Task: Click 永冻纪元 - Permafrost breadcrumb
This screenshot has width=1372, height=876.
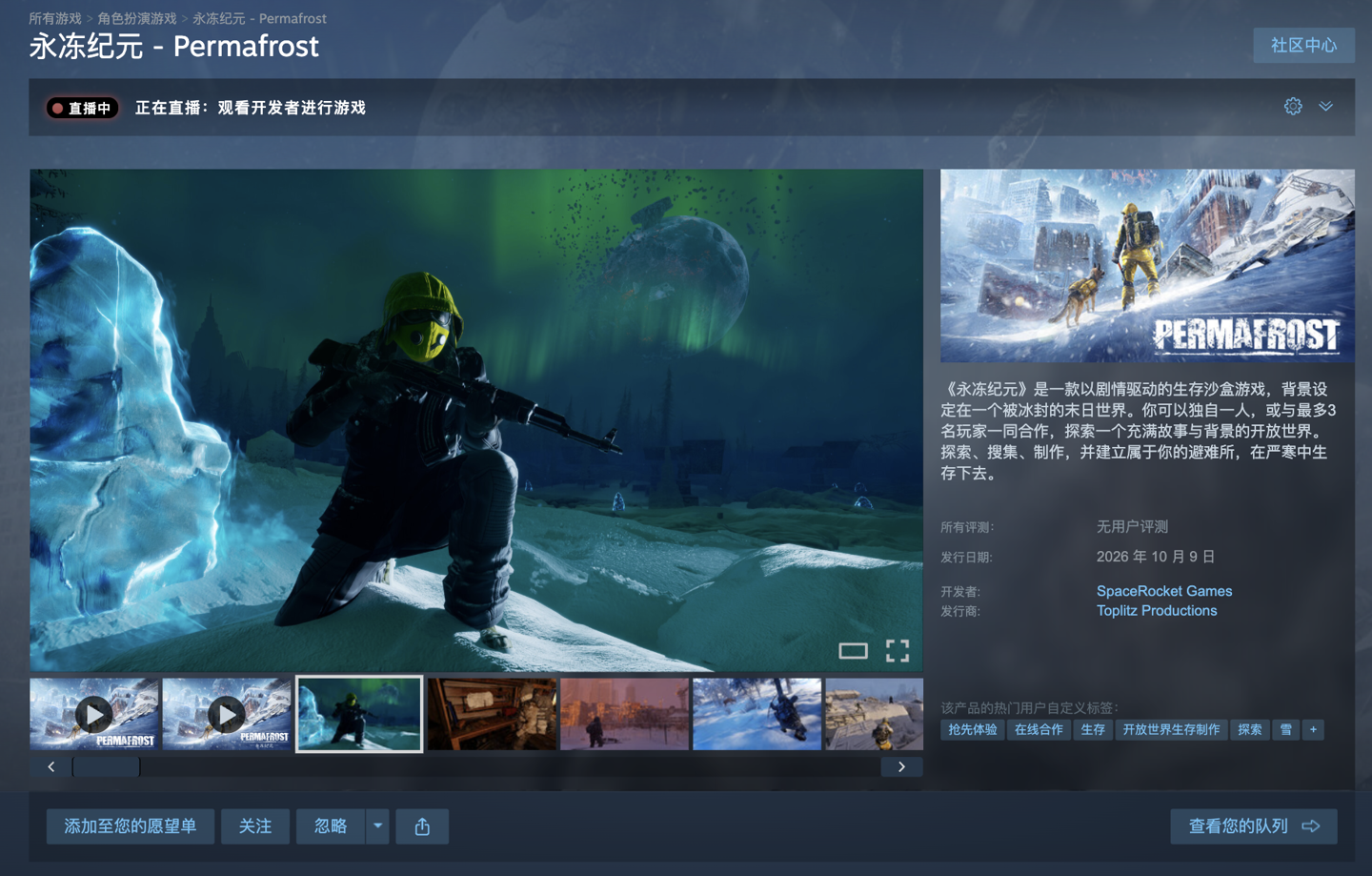Action: 259,18
